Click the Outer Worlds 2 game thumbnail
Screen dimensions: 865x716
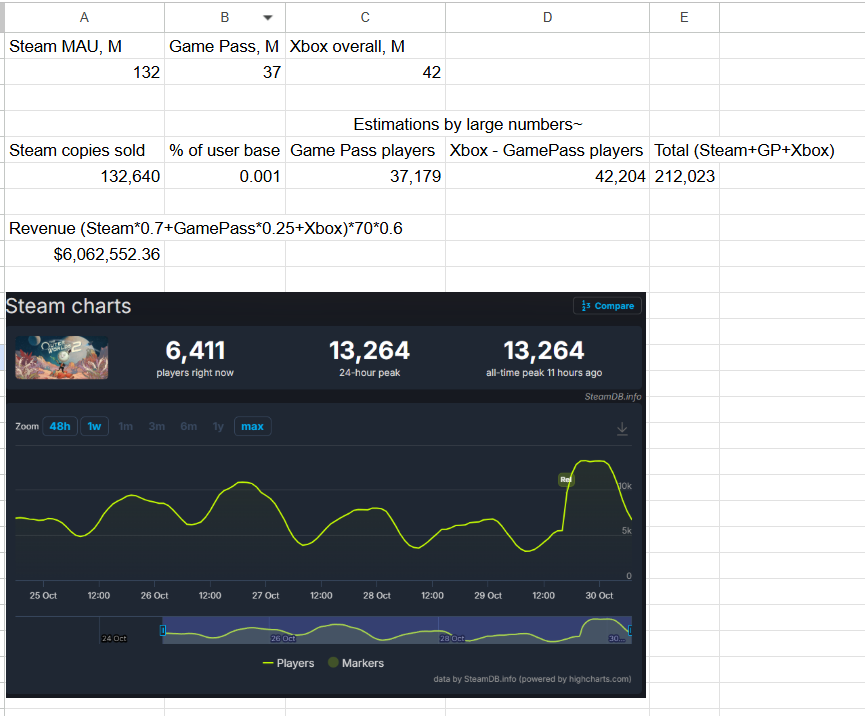click(61, 357)
